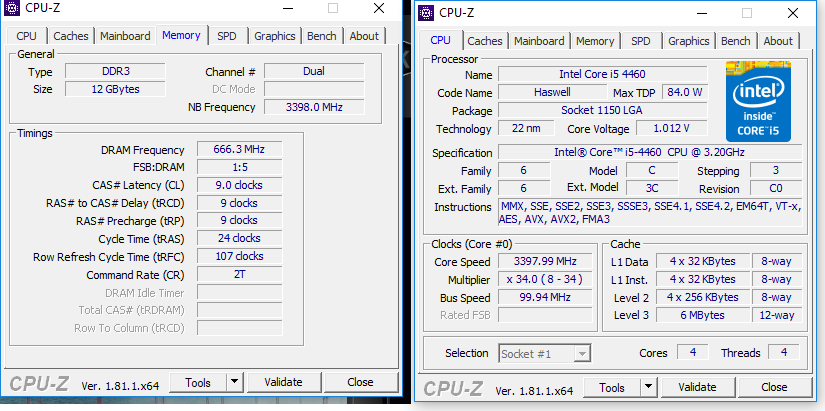Click the Level 3 12-way associativity value
This screenshot has width=825, height=411.
tap(776, 315)
